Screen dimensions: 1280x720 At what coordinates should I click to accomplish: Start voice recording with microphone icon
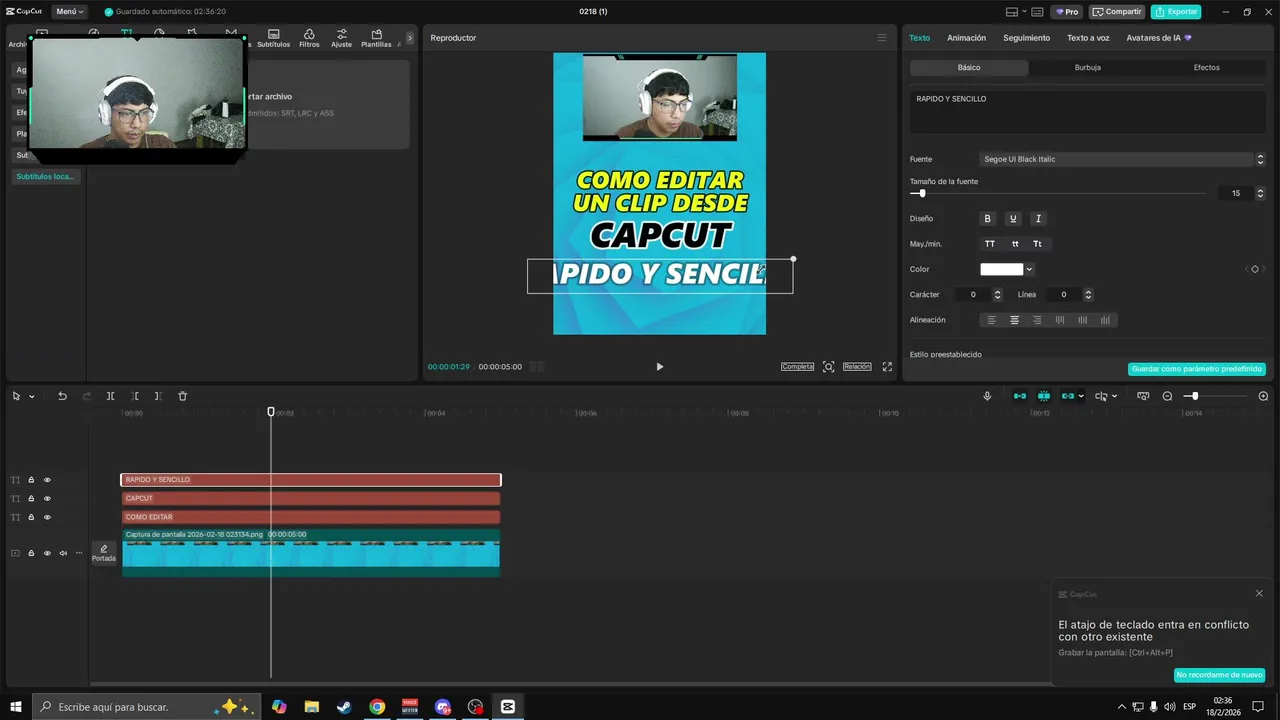(x=987, y=396)
